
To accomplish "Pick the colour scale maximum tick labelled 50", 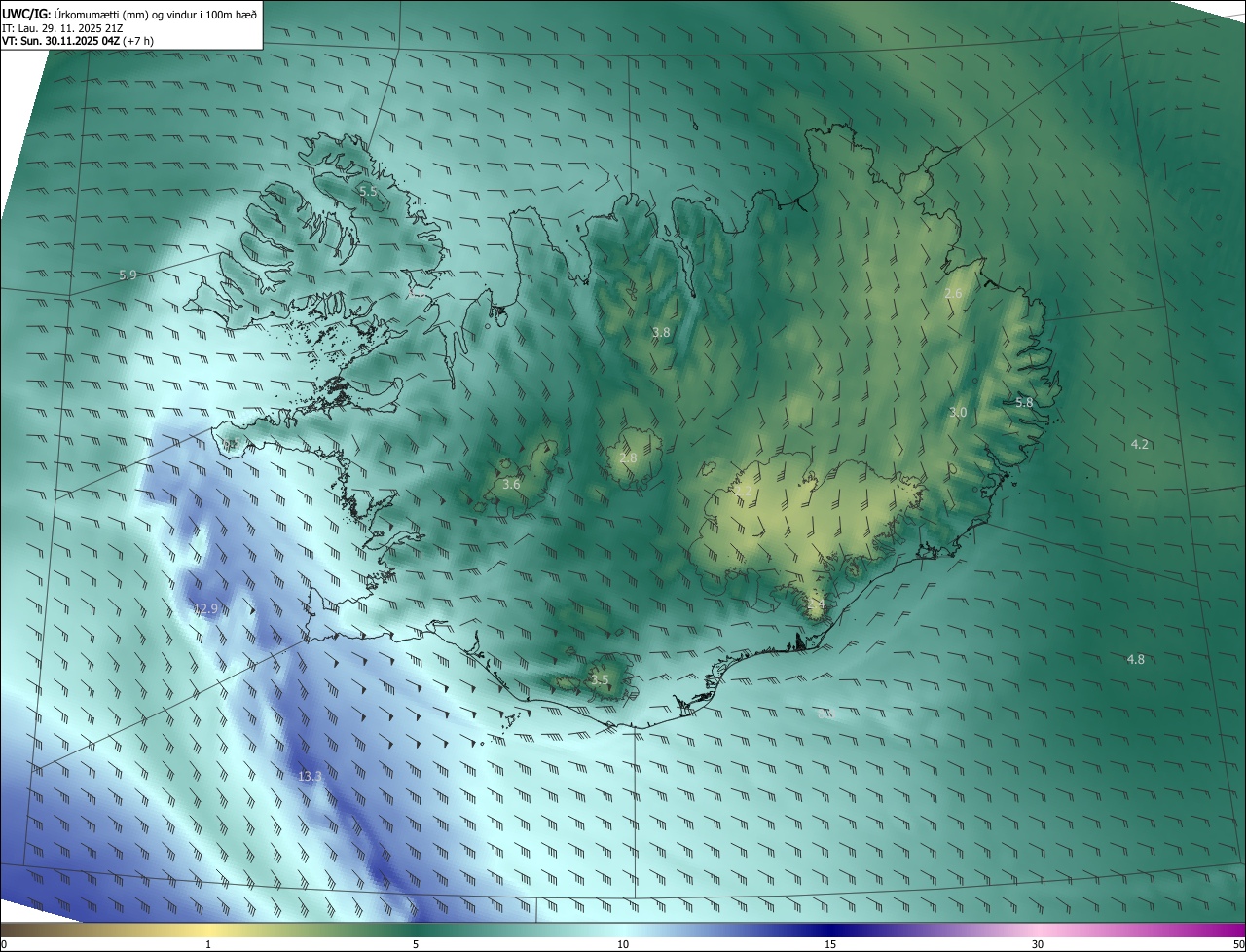I will click(1238, 944).
